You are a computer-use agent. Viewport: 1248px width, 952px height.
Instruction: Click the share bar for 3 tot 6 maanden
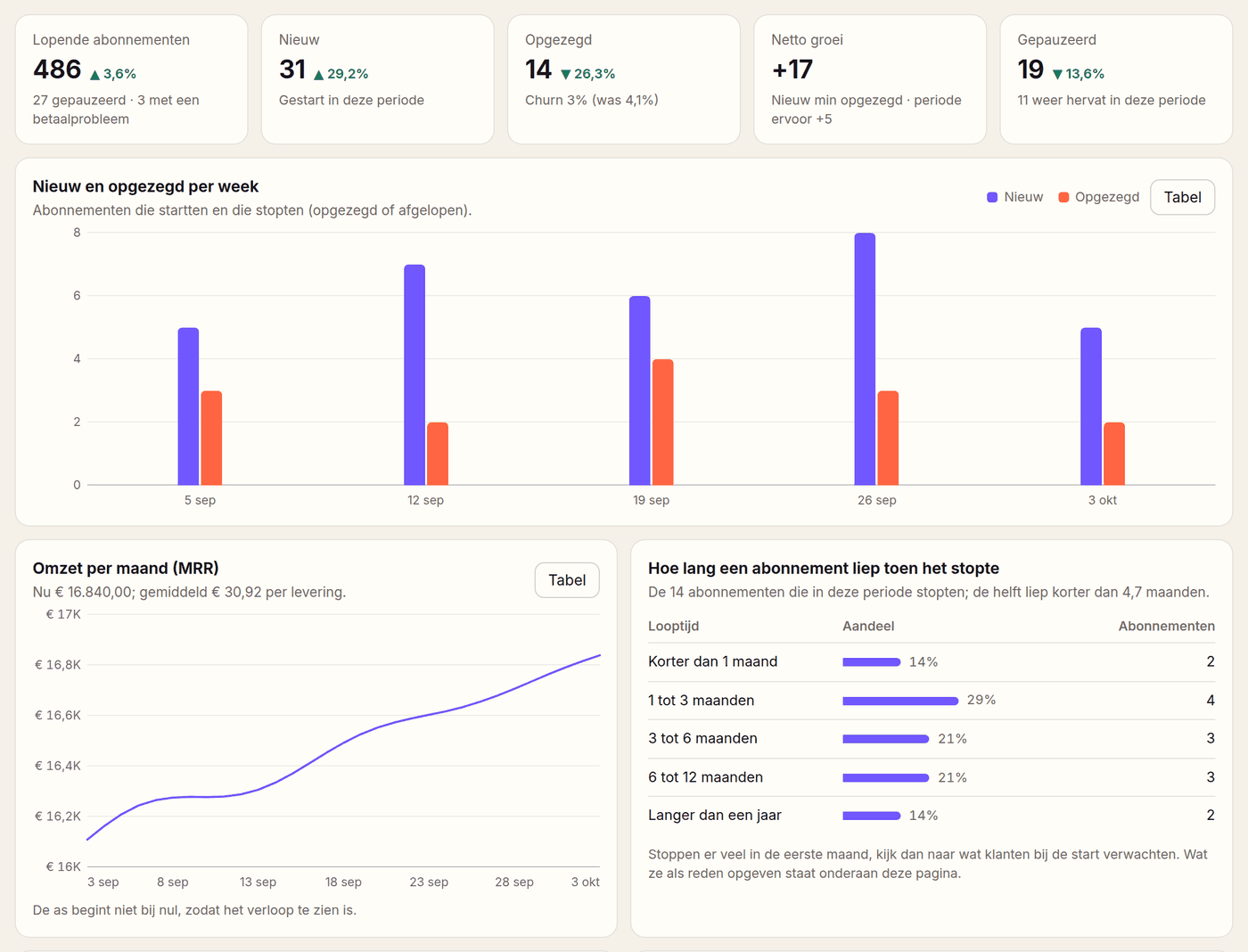tap(886, 739)
